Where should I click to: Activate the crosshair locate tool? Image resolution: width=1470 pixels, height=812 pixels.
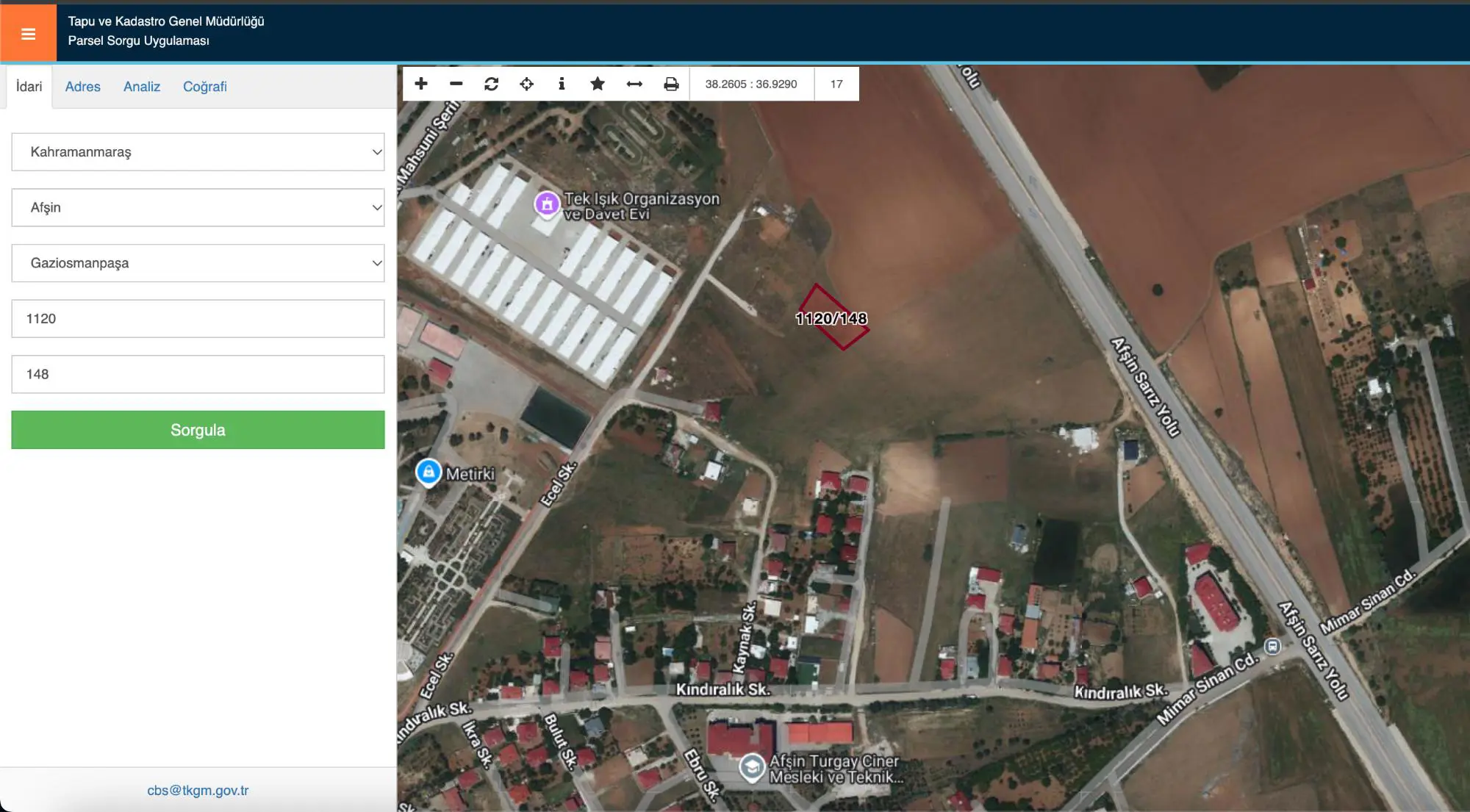coord(527,84)
